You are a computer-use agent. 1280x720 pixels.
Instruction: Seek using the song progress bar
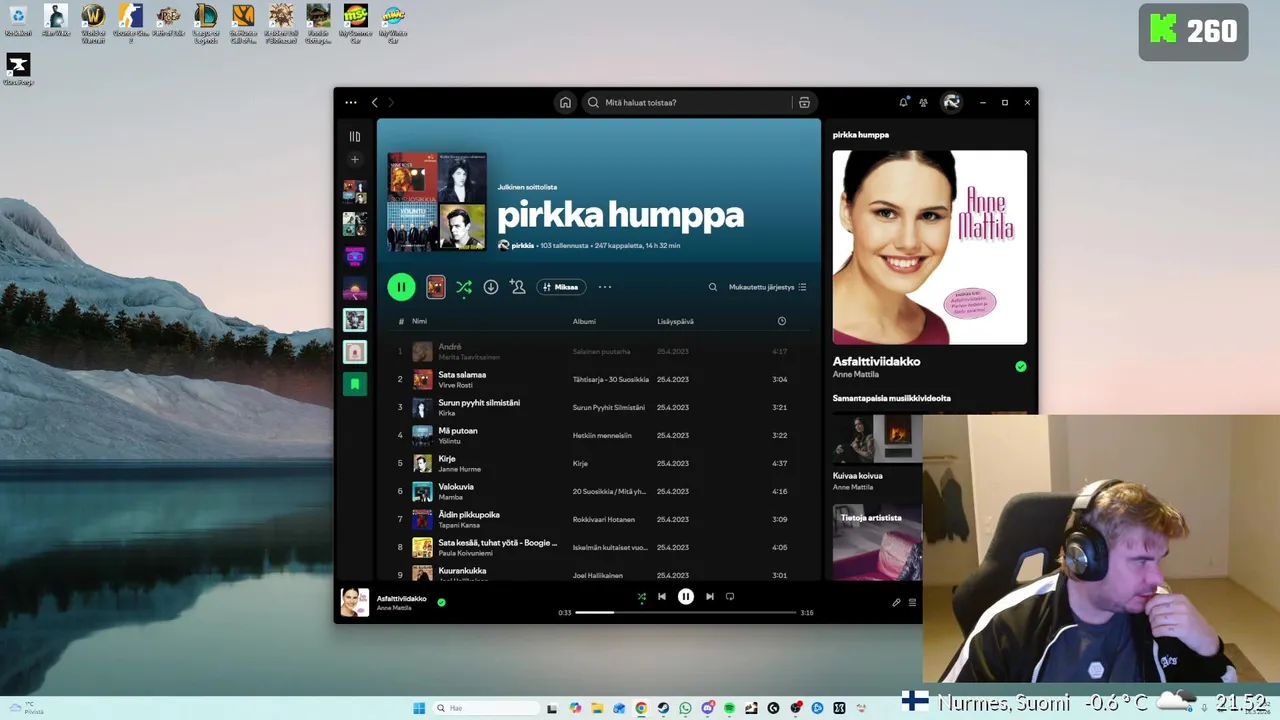(x=686, y=612)
